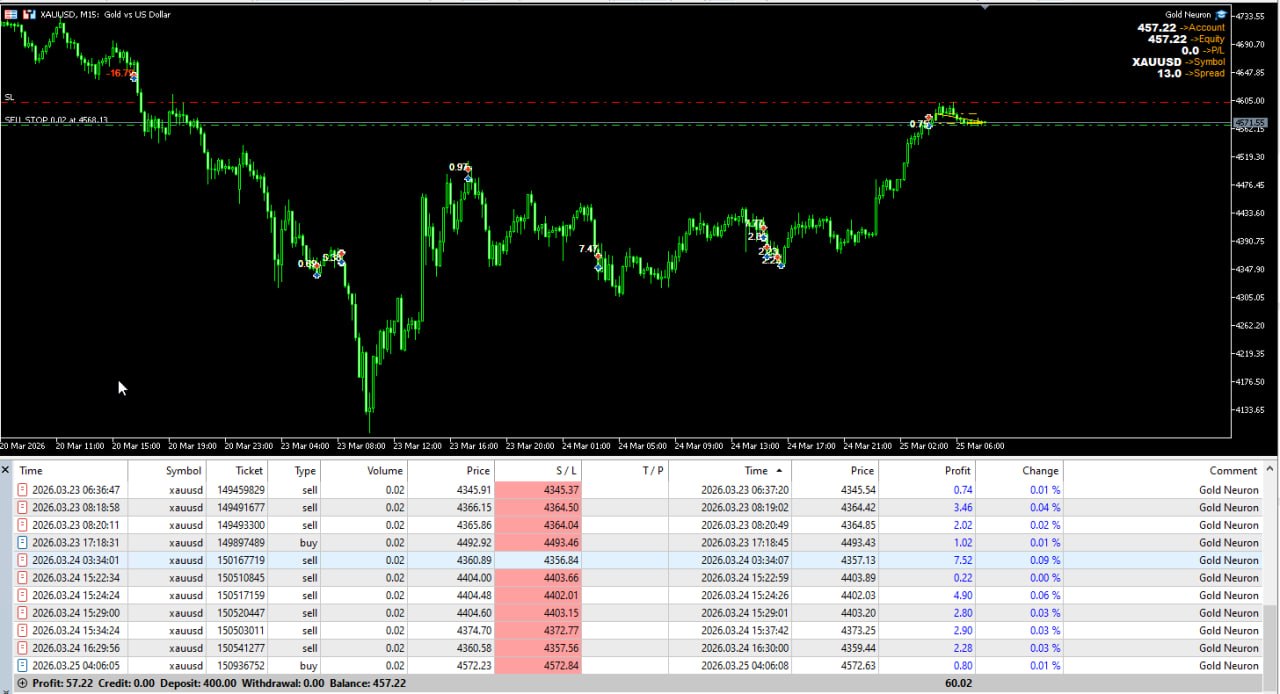The image size is (1280, 694).
Task: Click the Gold Neuron expert advisor hat icon
Action: pos(1221,15)
